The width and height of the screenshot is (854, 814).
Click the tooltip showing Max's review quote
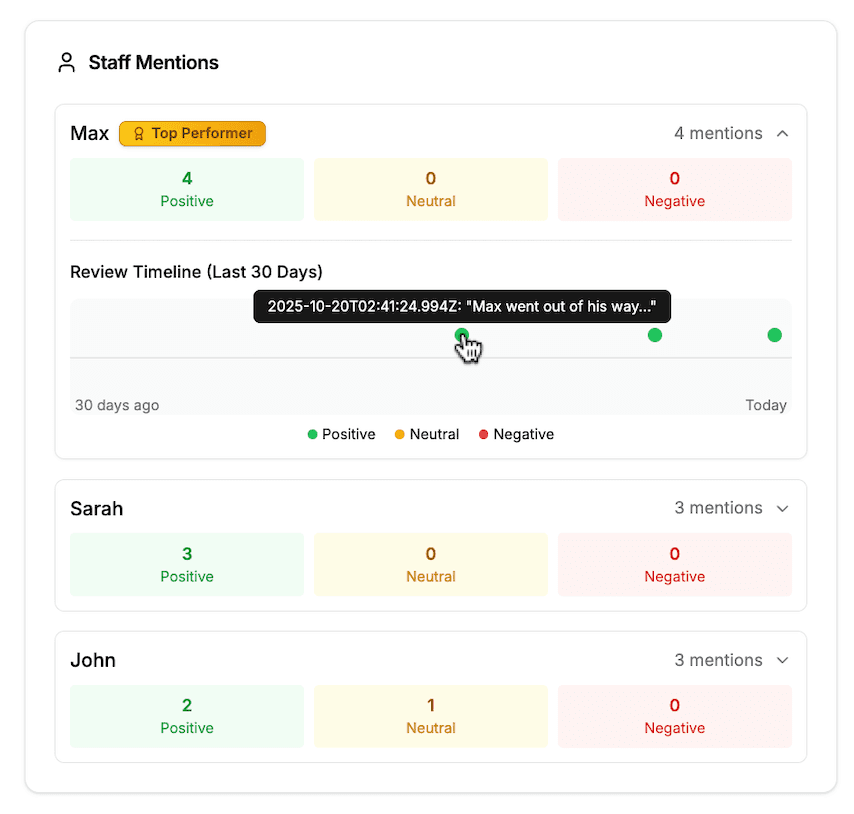point(461,307)
